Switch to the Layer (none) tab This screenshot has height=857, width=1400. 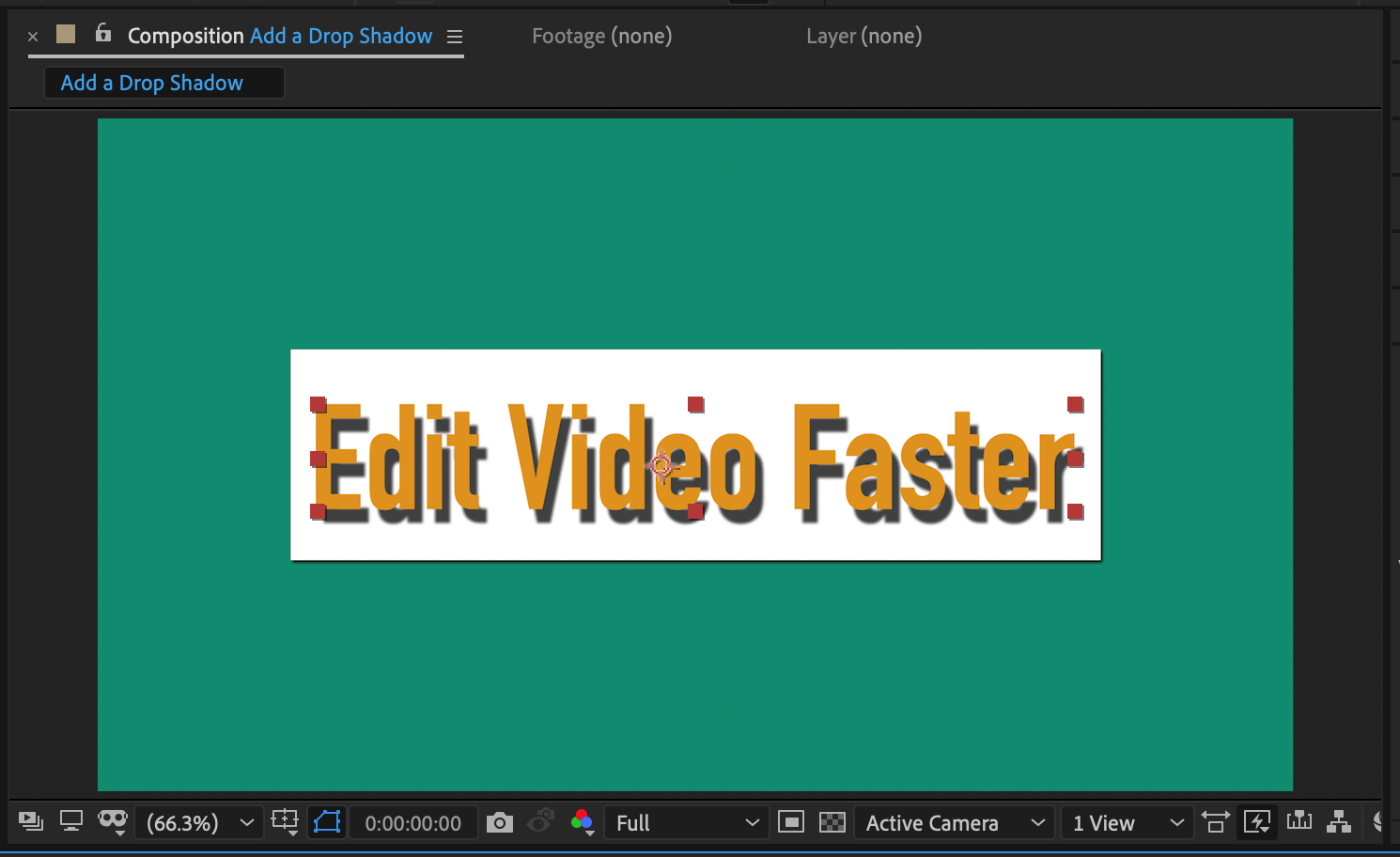click(x=864, y=37)
